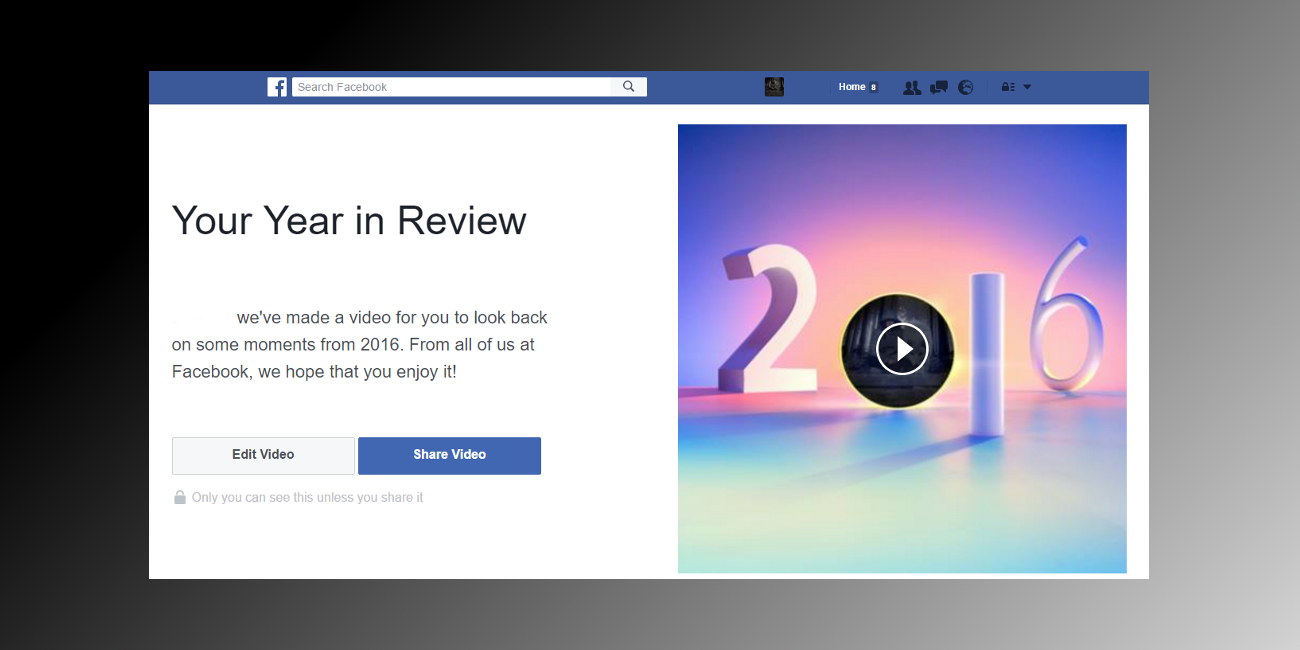The image size is (1300, 650).
Task: Open the privacy shortcuts lock icon
Action: (x=1008, y=87)
